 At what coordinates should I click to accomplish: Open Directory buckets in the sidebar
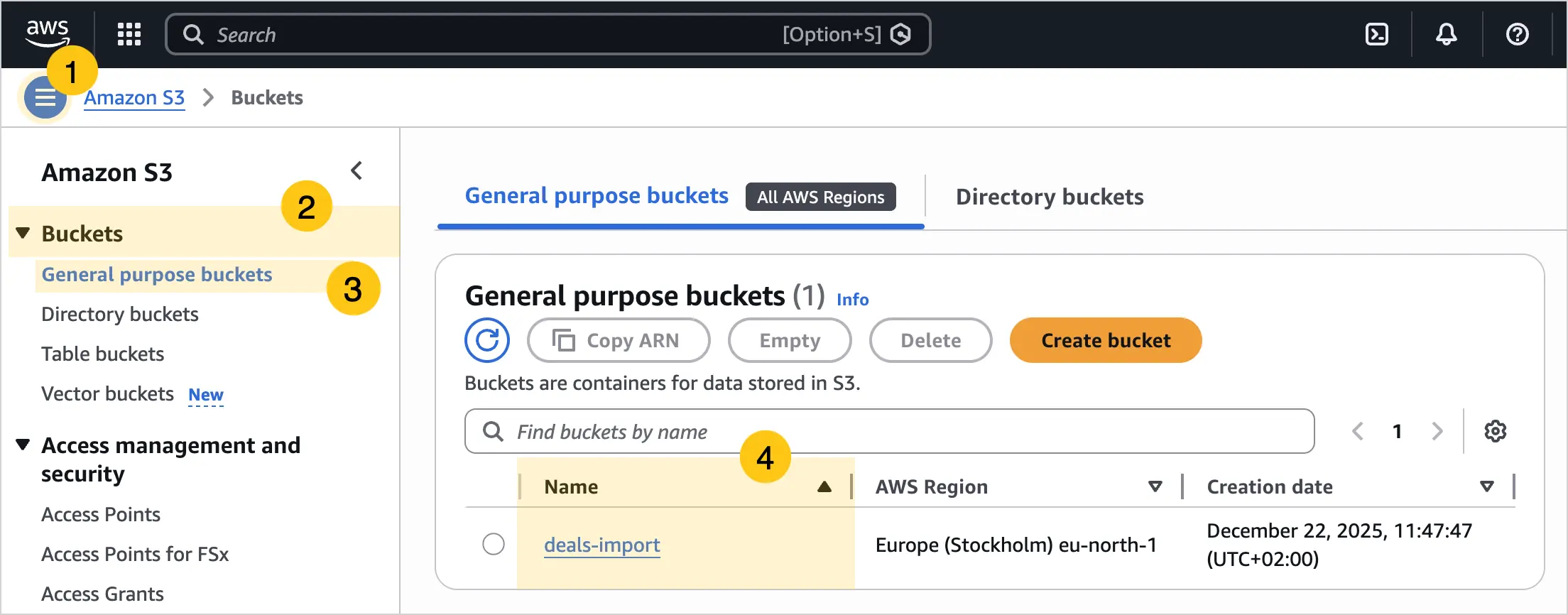[x=120, y=315]
